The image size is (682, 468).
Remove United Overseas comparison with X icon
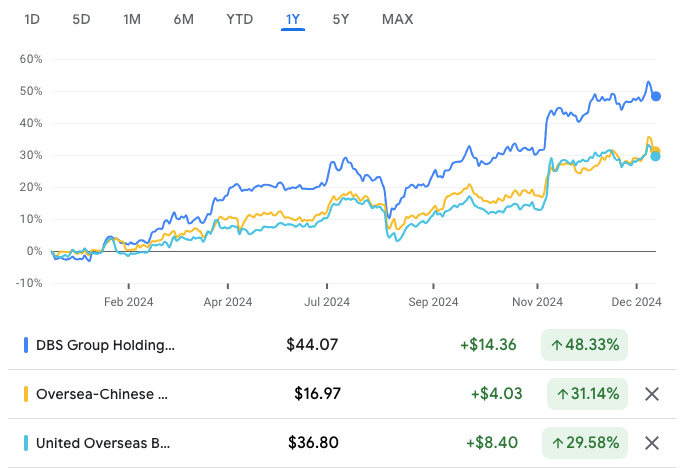652,443
